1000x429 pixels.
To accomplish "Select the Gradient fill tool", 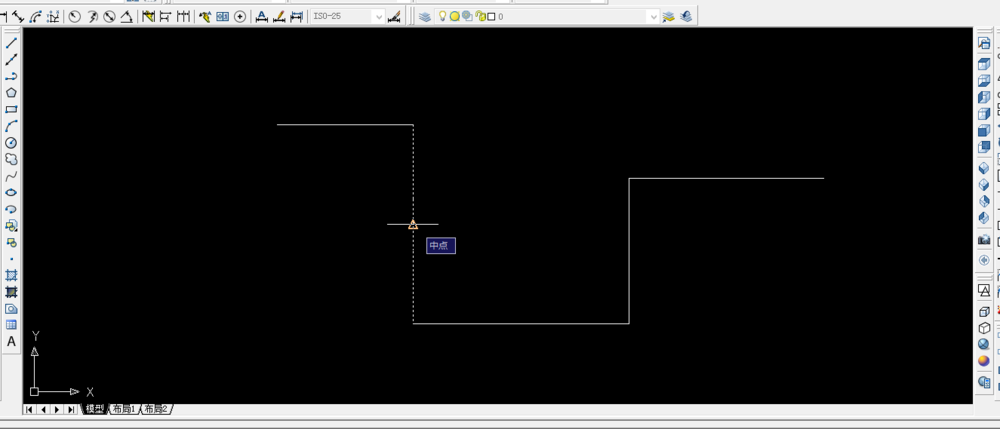I will click(11, 292).
